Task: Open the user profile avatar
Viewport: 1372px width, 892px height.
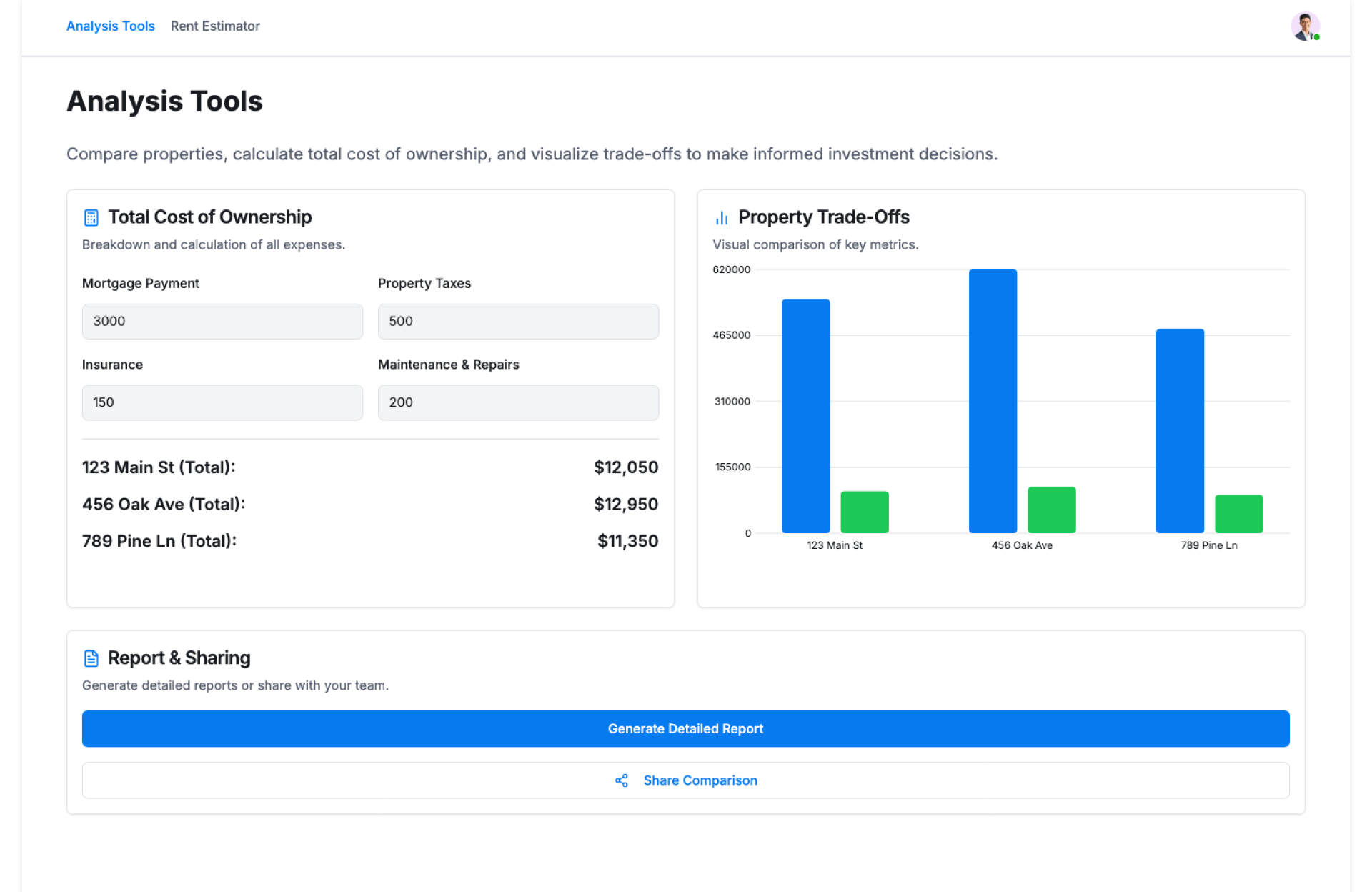Action: tap(1305, 26)
